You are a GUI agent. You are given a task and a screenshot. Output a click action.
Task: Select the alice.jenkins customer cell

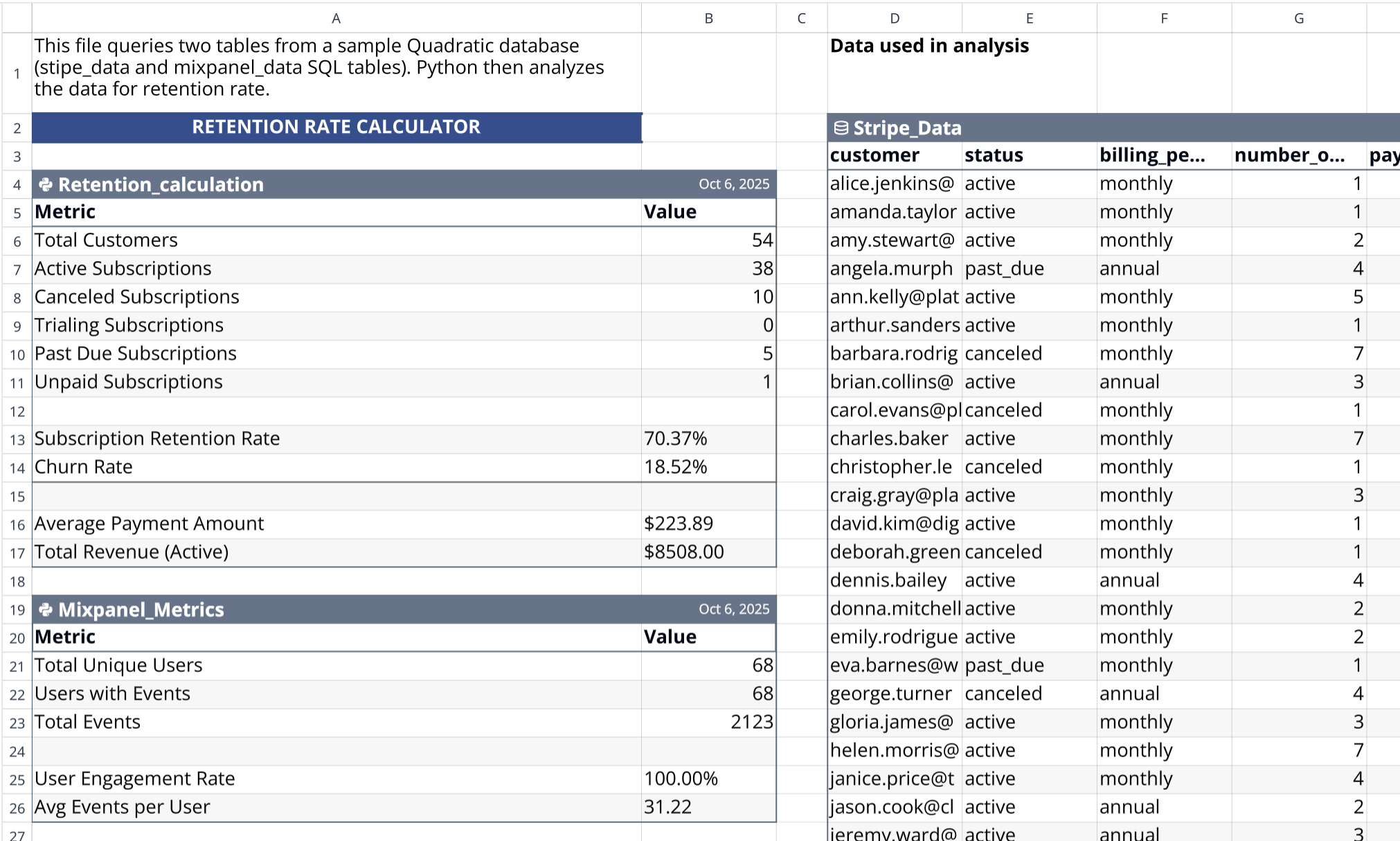pyautogui.click(x=893, y=184)
